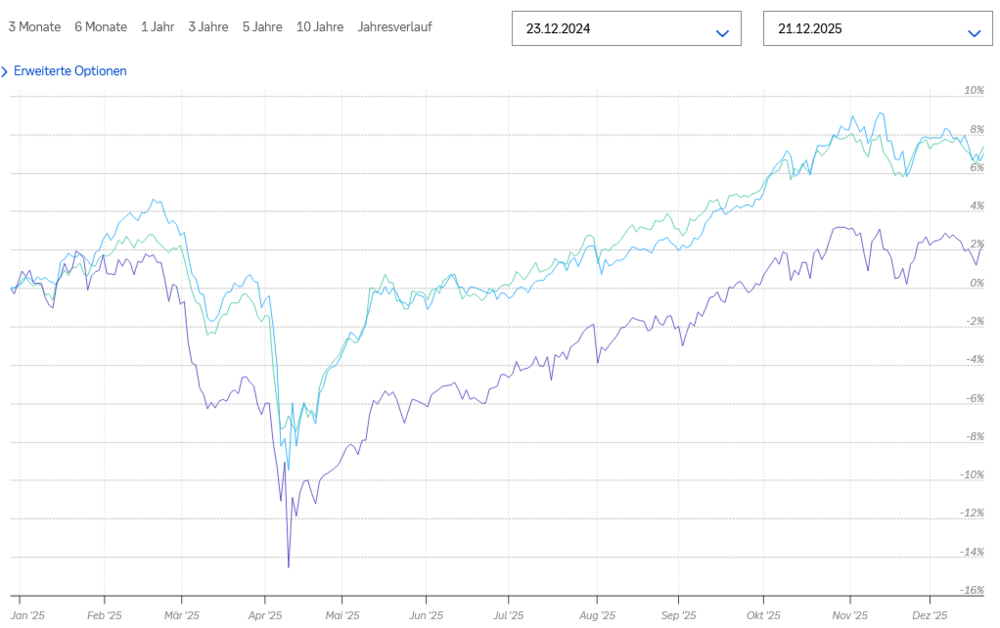The image size is (1000, 628).
Task: Select the 10 Jahre period
Action: (x=320, y=27)
